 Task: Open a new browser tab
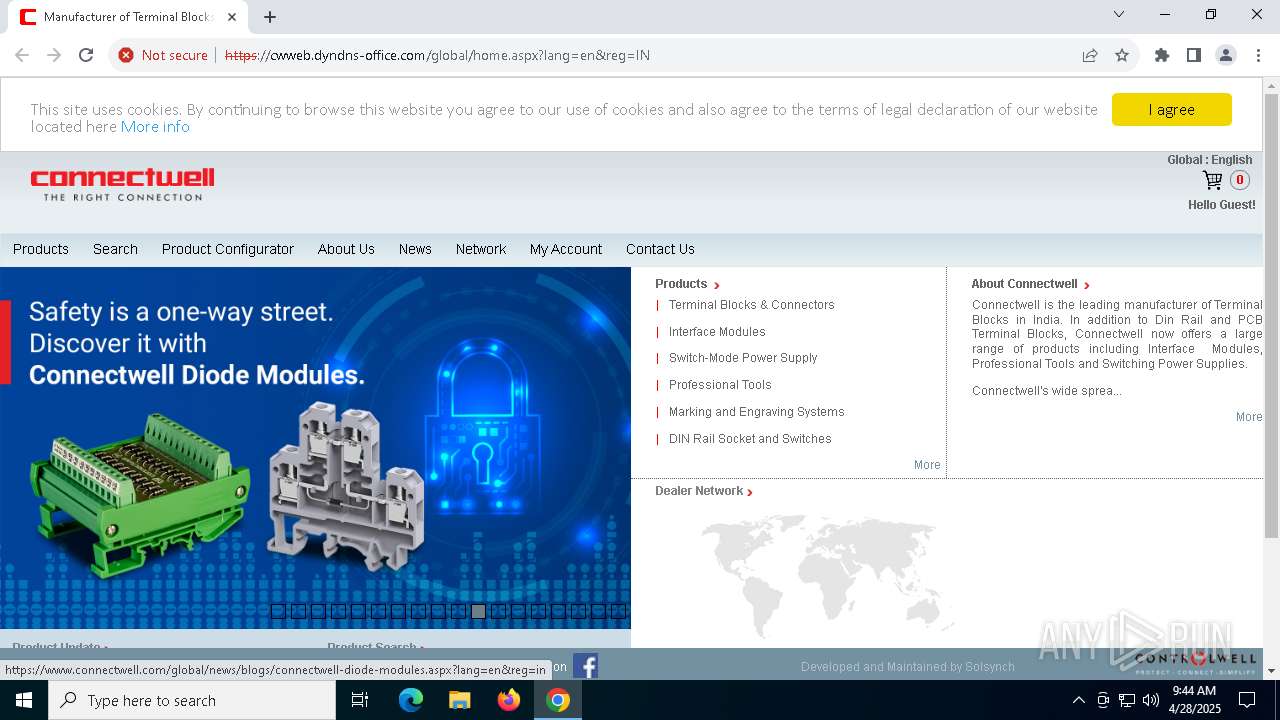pos(270,17)
